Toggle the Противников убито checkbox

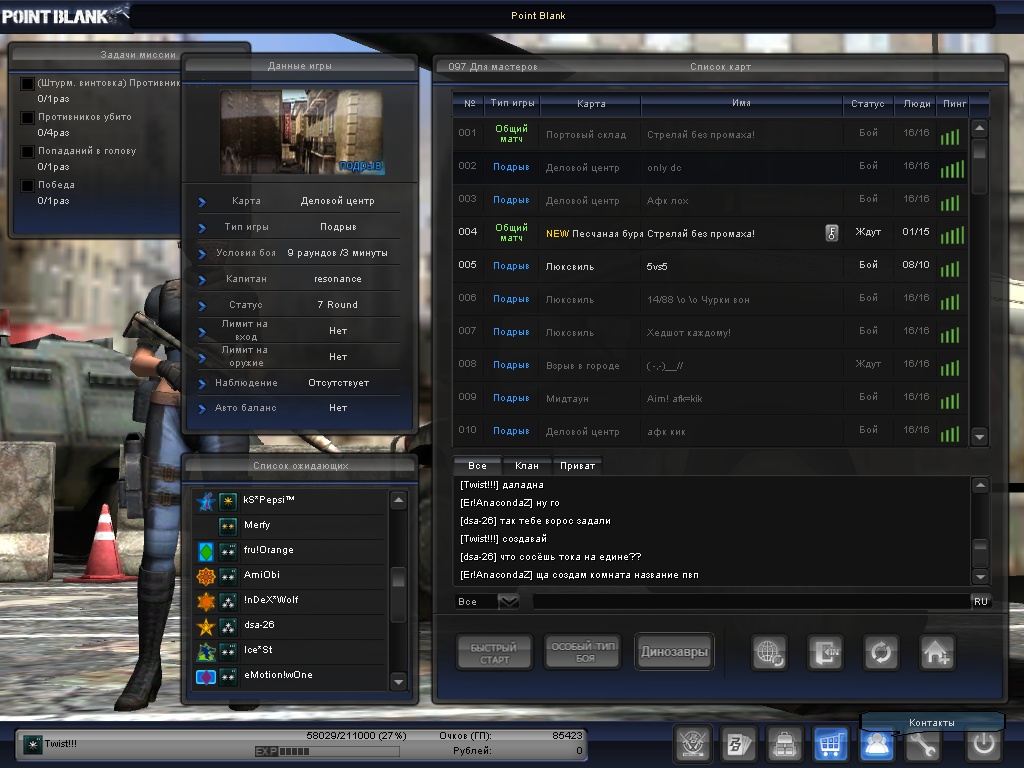28,117
